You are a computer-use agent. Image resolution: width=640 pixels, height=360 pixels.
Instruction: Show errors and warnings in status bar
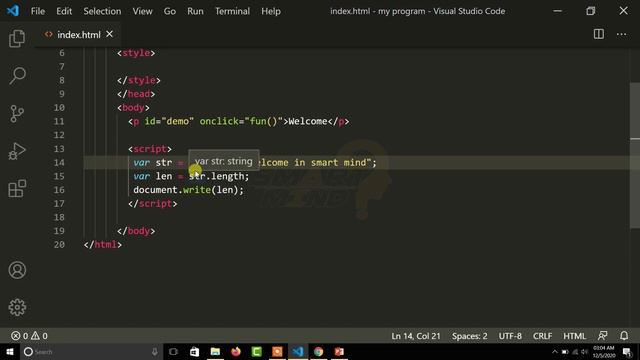29,336
